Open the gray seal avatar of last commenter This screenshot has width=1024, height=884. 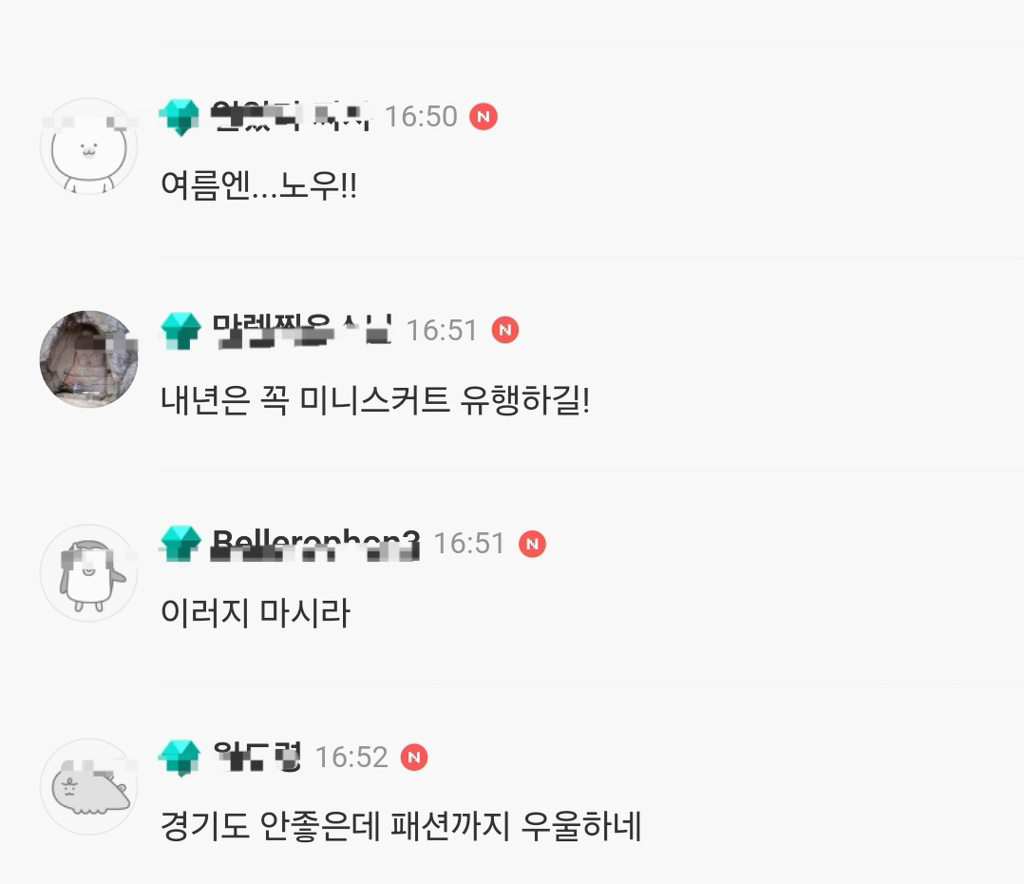pos(89,787)
